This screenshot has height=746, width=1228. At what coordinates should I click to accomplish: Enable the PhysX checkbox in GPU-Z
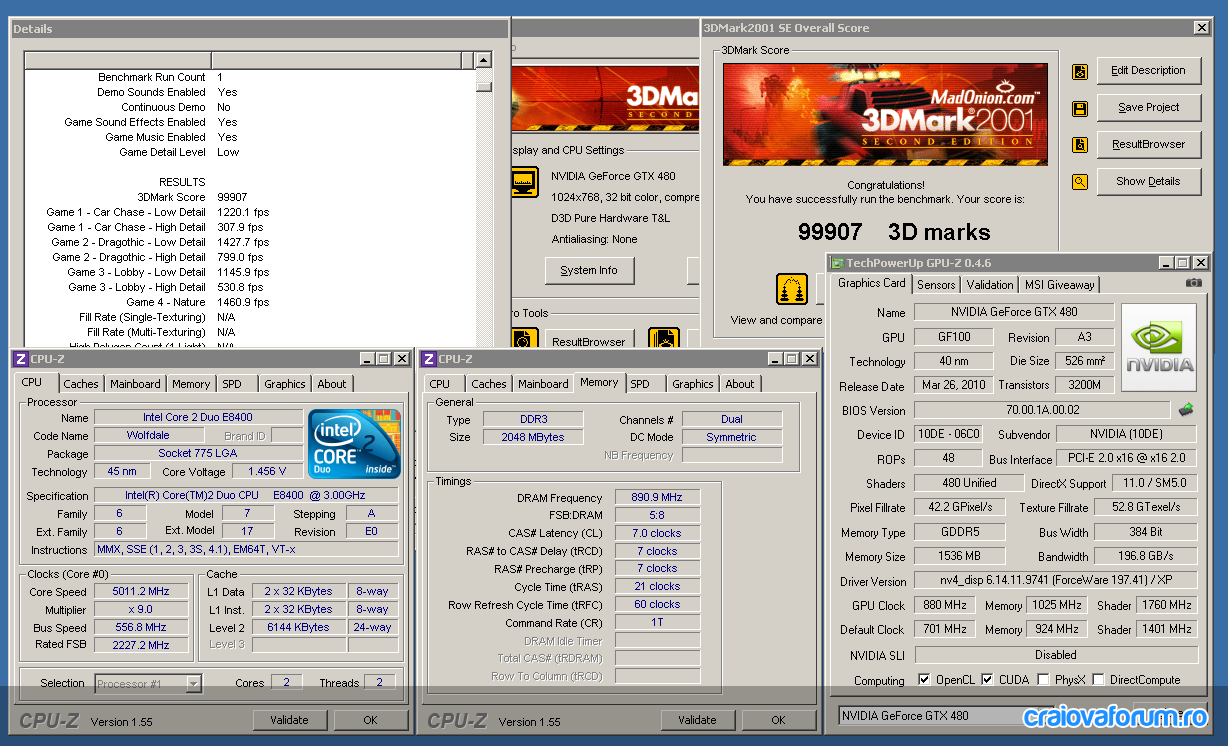tap(1044, 680)
